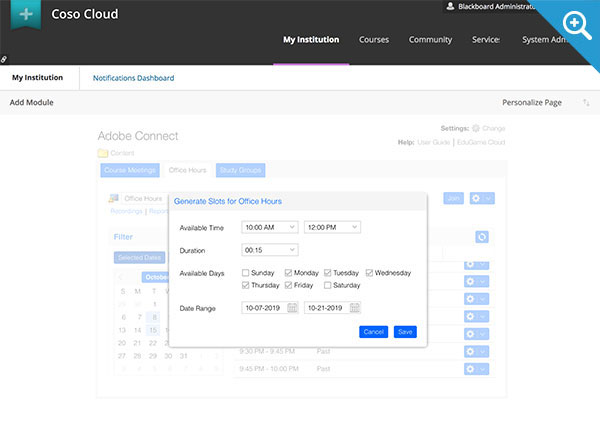Click the Change settings link

[x=494, y=128]
